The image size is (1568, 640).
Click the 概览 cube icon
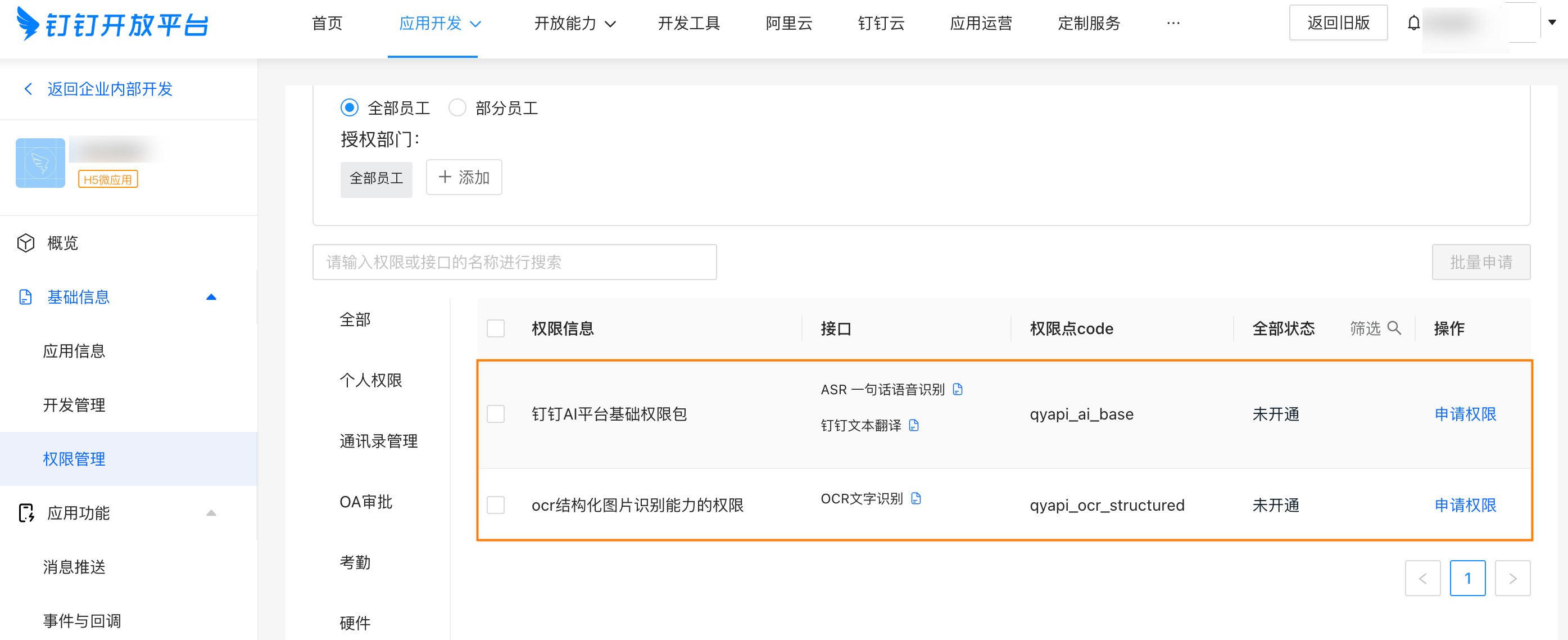click(25, 243)
